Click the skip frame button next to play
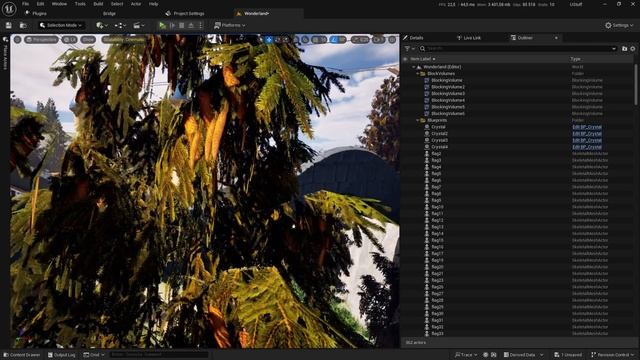The height and width of the screenshot is (360, 640). tap(172, 25)
